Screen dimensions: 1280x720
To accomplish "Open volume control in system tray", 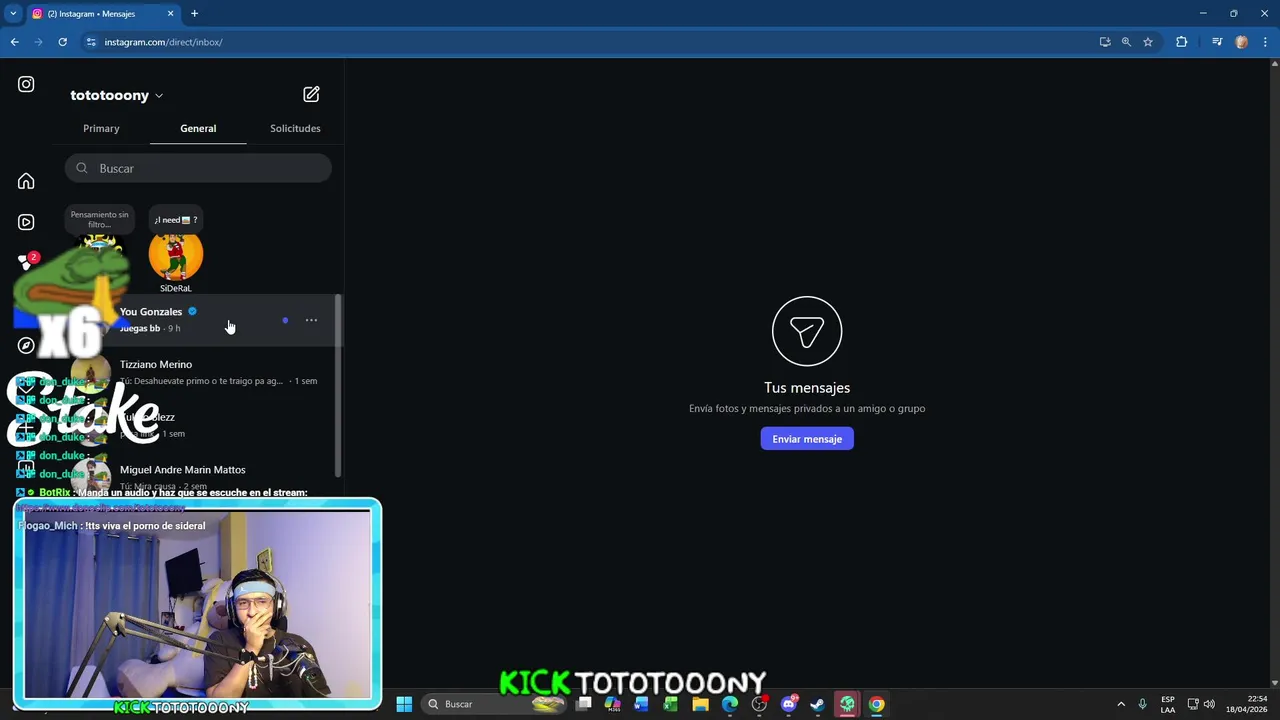I will click(x=1209, y=704).
